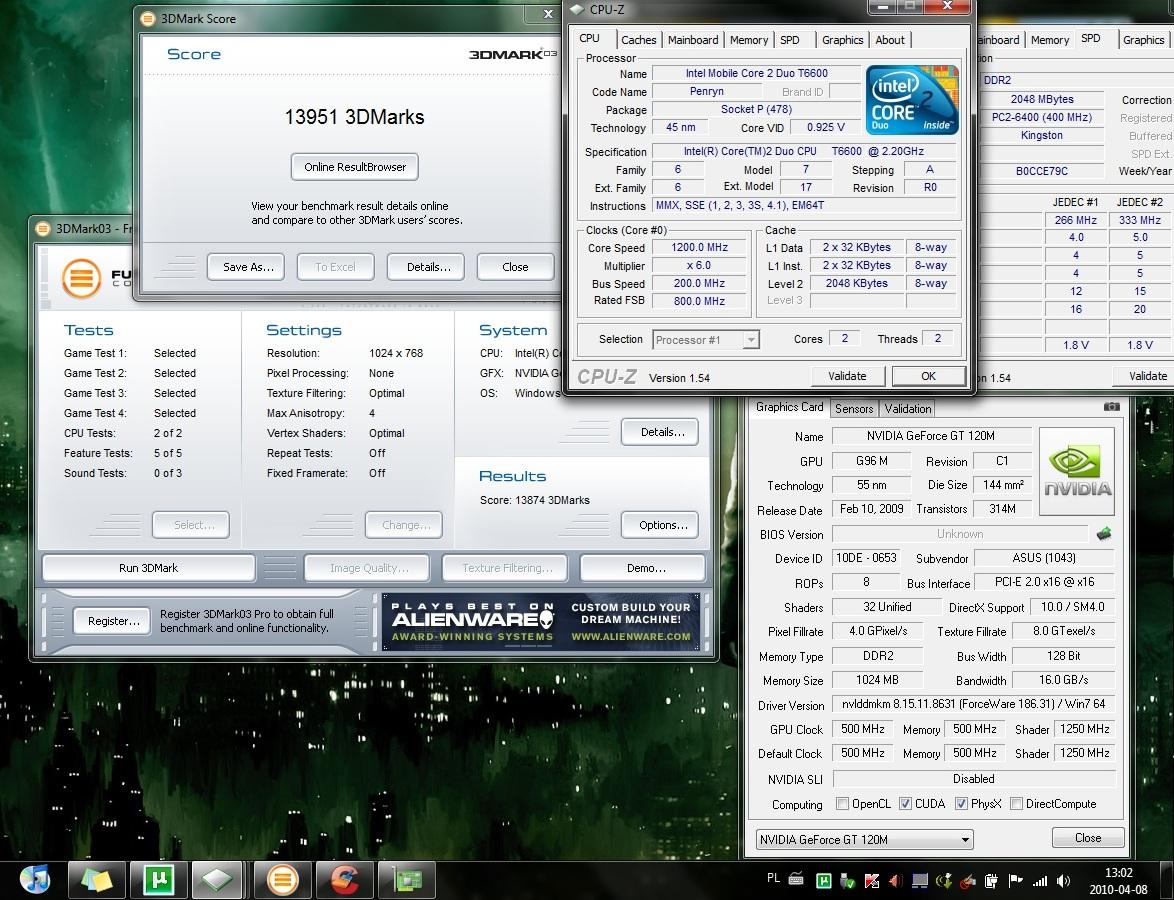The image size is (1174, 900).
Task: Toggle the PhysX checkbox
Action: 961,803
